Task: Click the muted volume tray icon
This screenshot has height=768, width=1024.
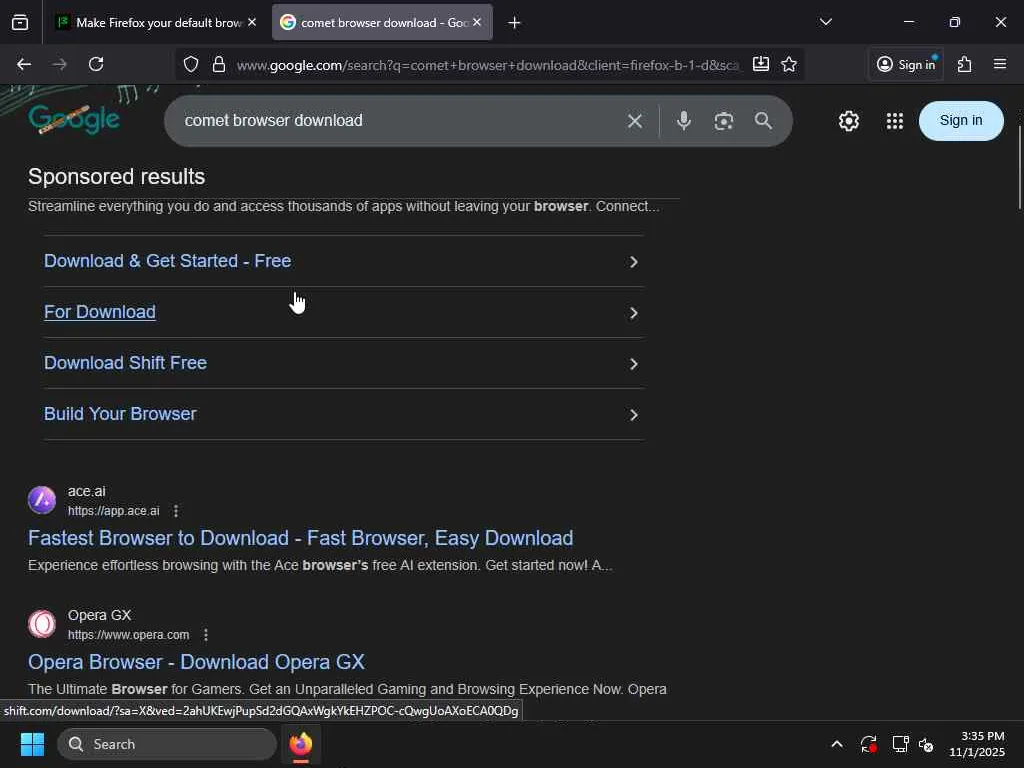Action: coord(926,744)
